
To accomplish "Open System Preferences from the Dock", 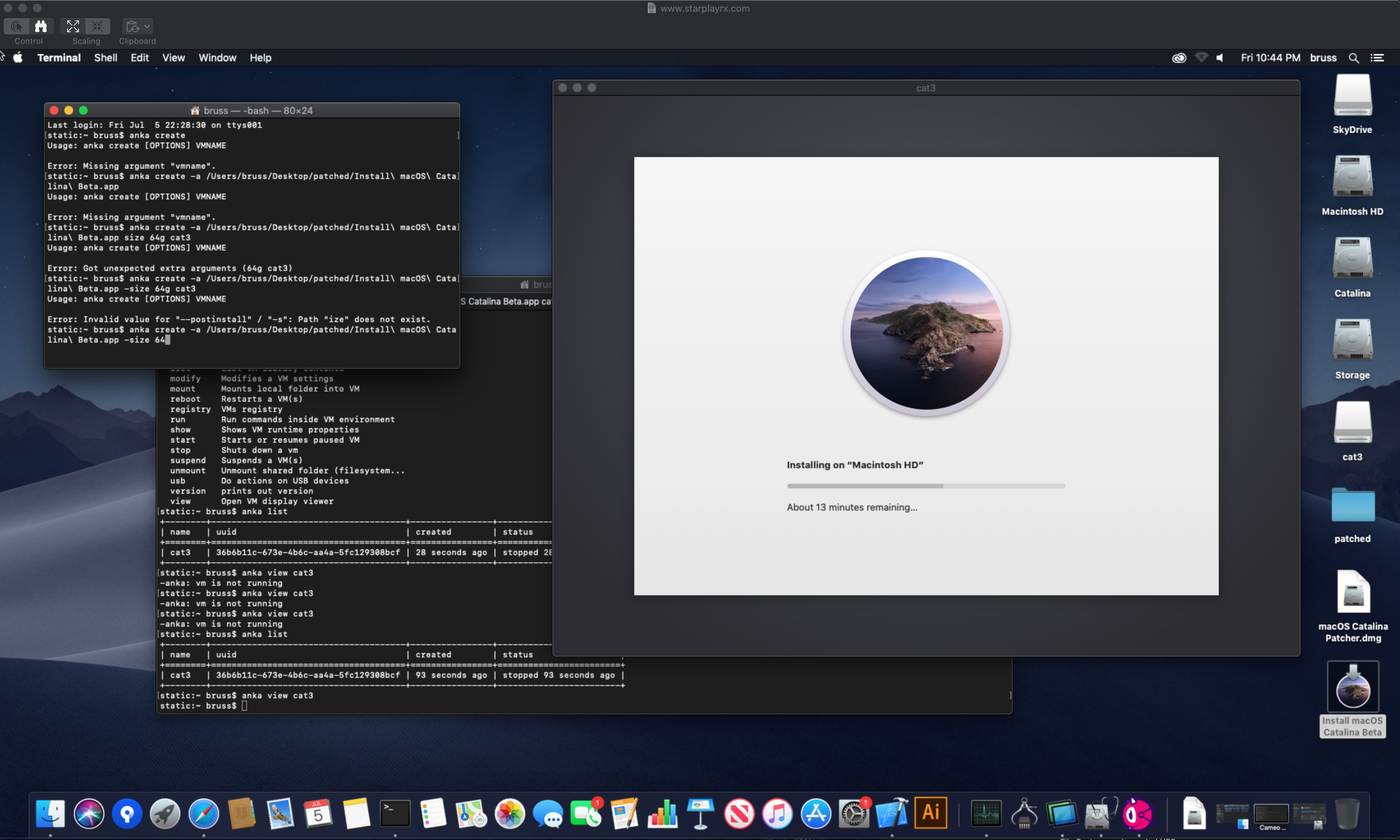I will (854, 814).
